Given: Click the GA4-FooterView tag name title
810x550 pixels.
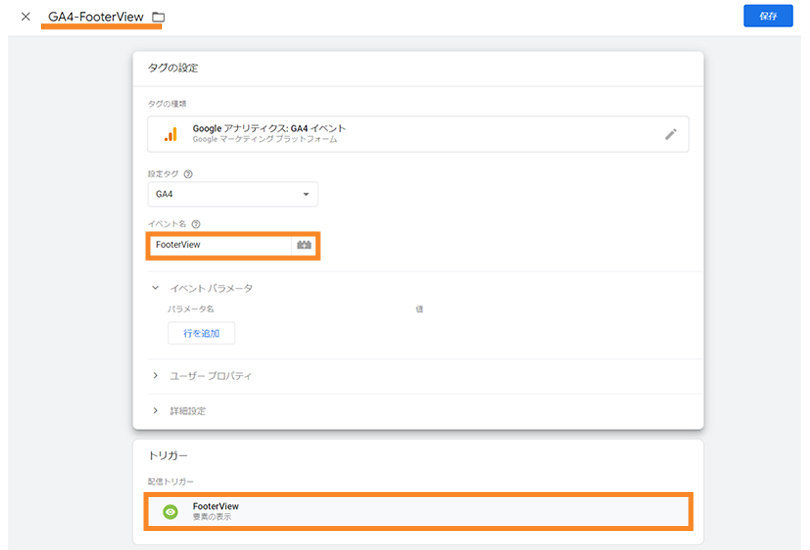Looking at the screenshot, I should [x=95, y=17].
